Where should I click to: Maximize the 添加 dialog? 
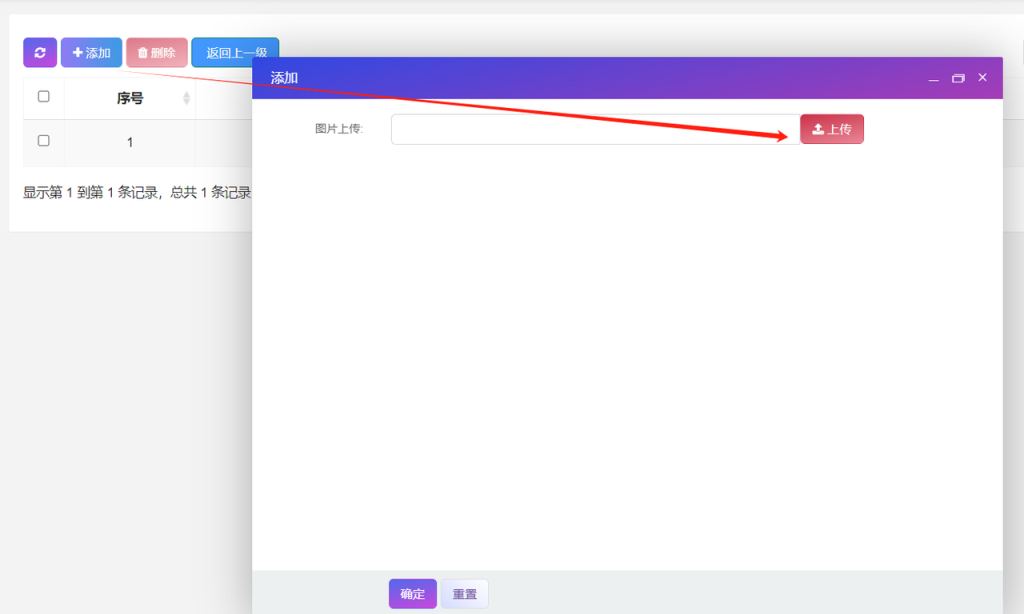coord(958,78)
